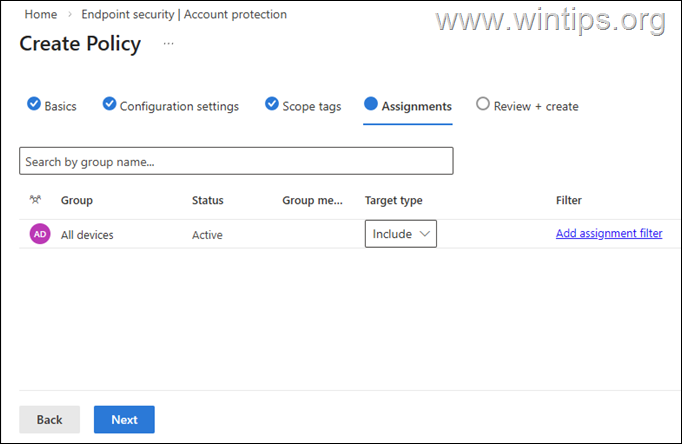Click the Group me... column header
The image size is (682, 444).
coord(312,200)
